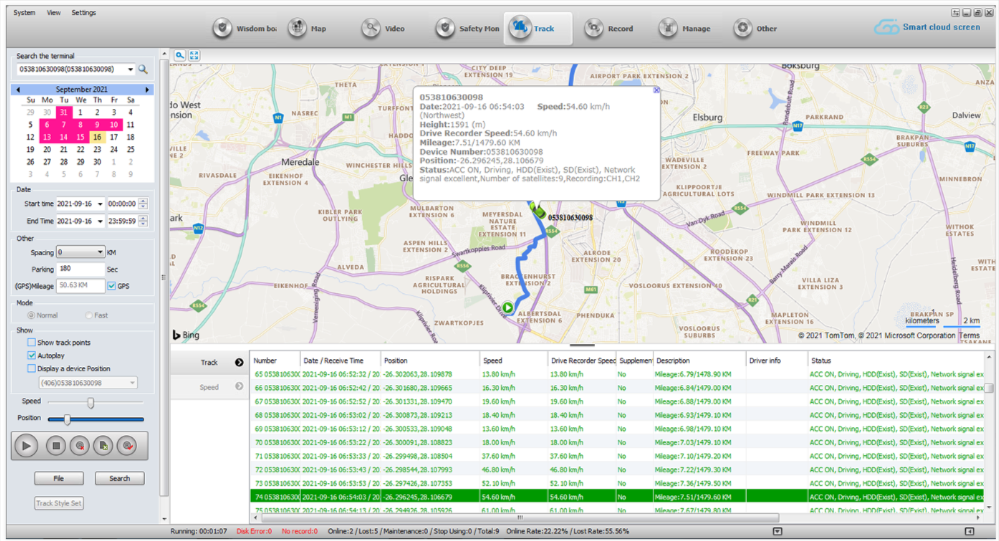Open the Spacing KM dropdown

click(99, 253)
